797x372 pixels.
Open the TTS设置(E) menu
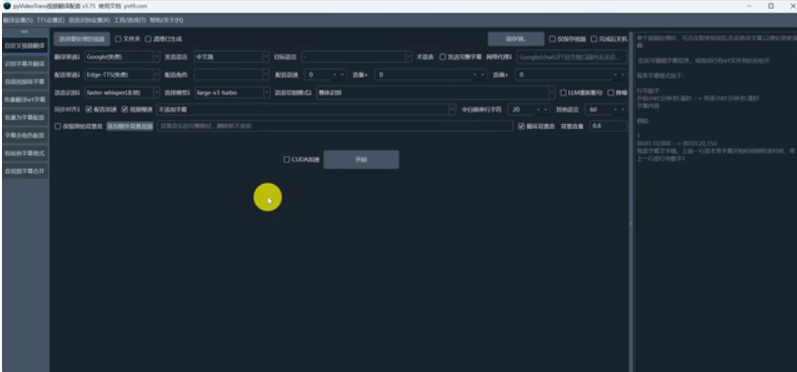click(x=51, y=20)
